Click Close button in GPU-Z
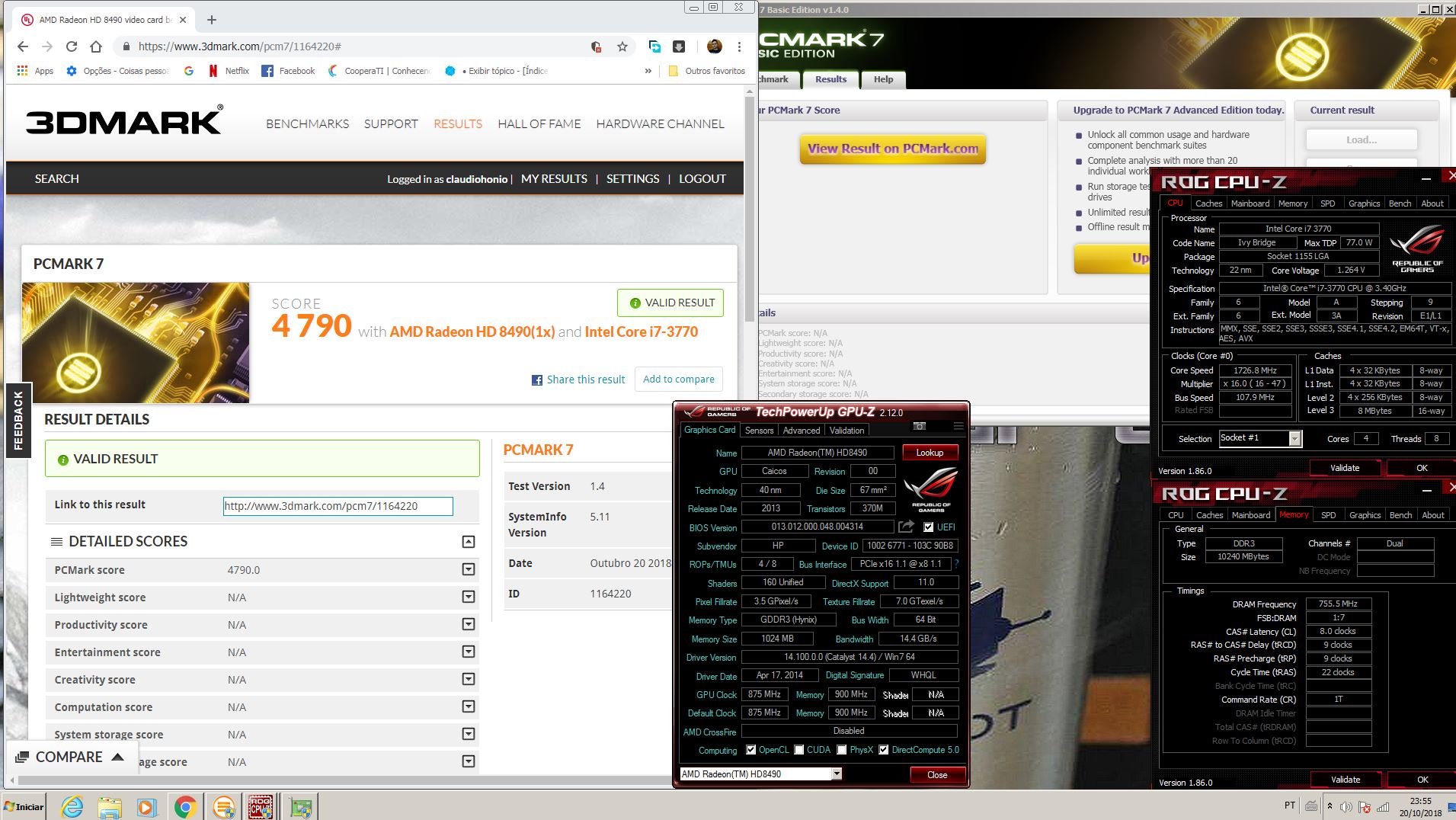1456x820 pixels. pos(937,775)
